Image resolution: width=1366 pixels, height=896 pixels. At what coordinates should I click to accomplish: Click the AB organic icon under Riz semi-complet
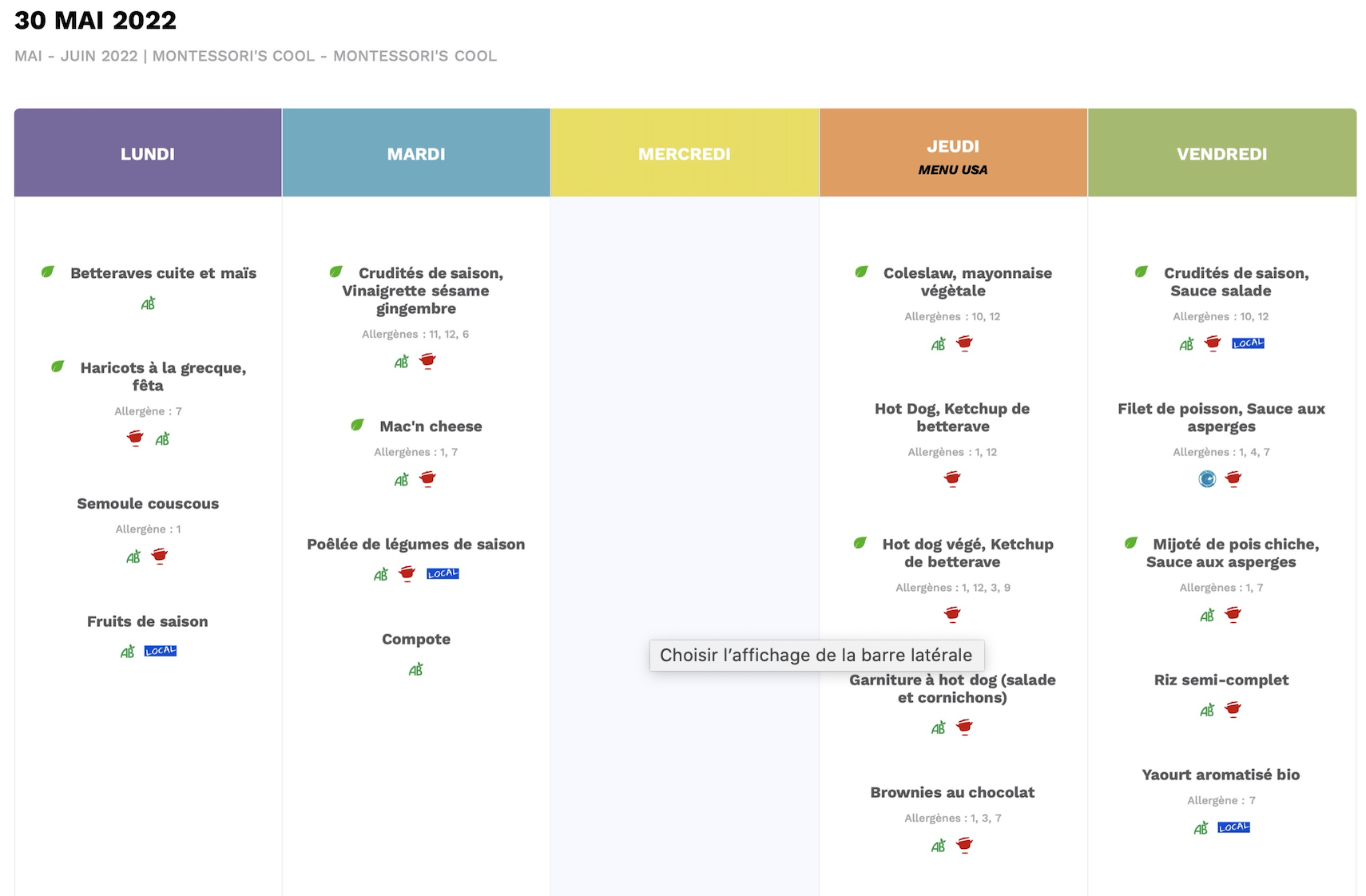(1206, 710)
